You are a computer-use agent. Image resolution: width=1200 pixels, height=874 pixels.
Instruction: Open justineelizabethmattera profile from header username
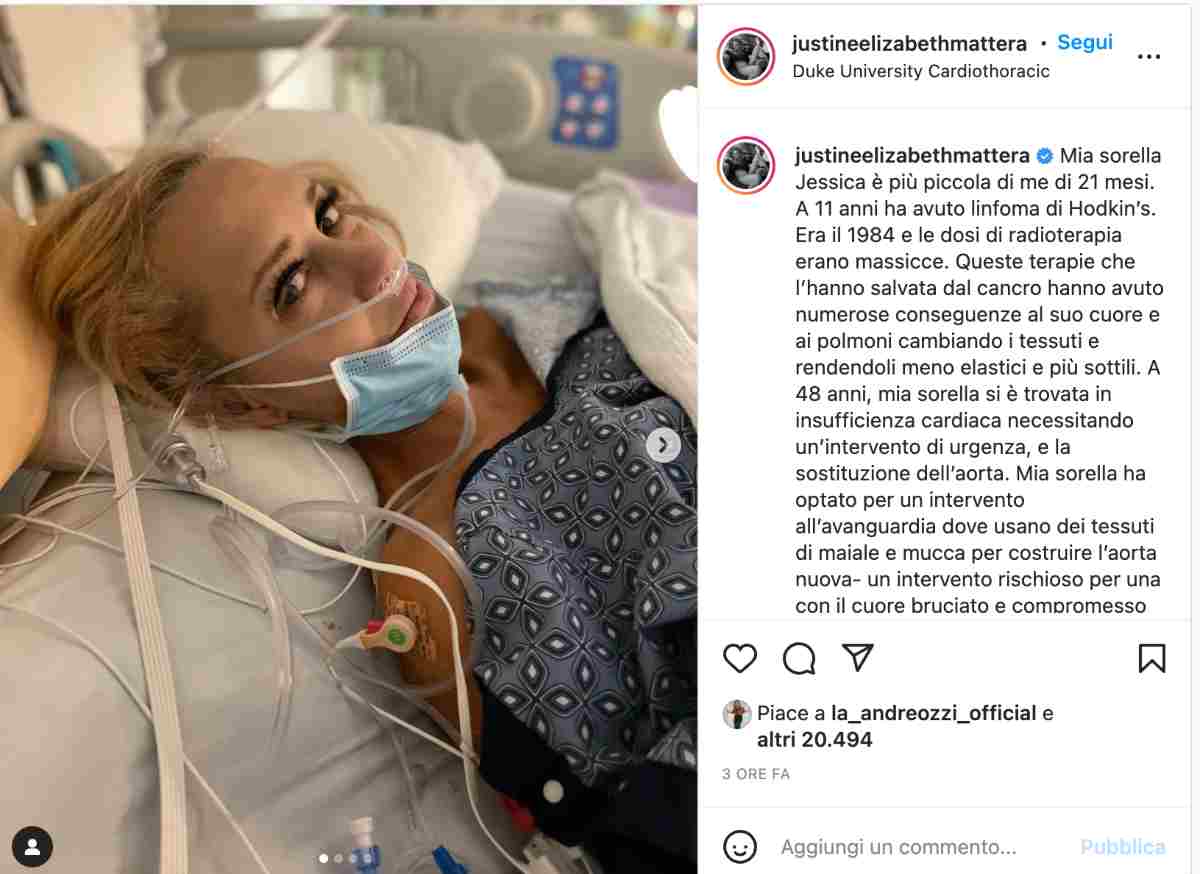[909, 44]
